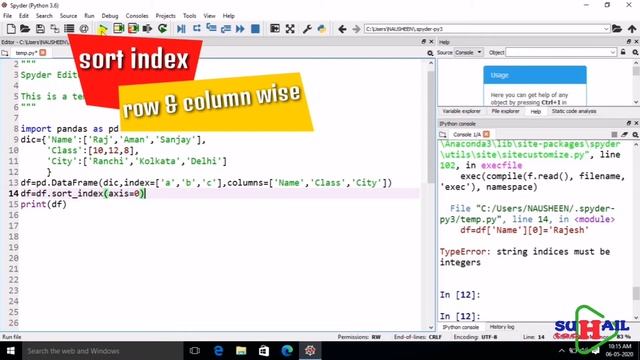The height and width of the screenshot is (360, 640).
Task: Select the temp.py editor tab
Action: tap(26, 53)
